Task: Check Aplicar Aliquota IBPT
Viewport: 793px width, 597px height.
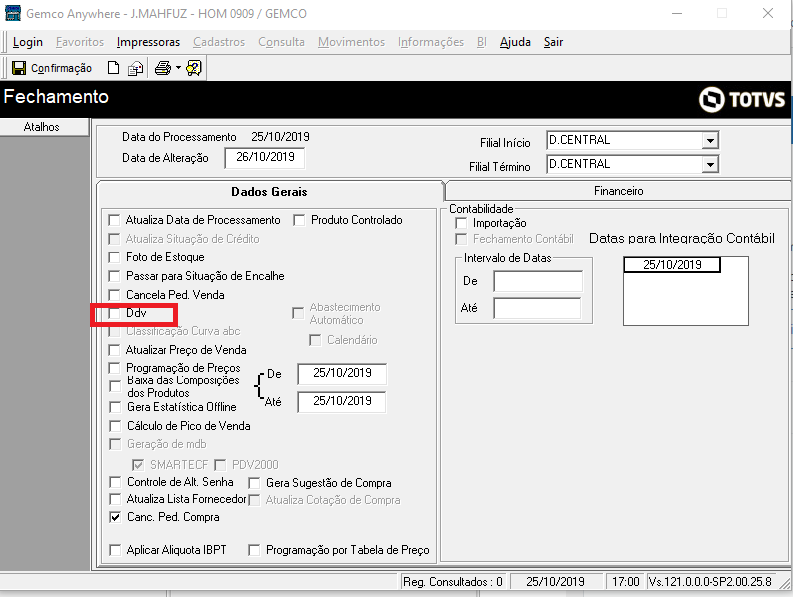Action: (115, 550)
